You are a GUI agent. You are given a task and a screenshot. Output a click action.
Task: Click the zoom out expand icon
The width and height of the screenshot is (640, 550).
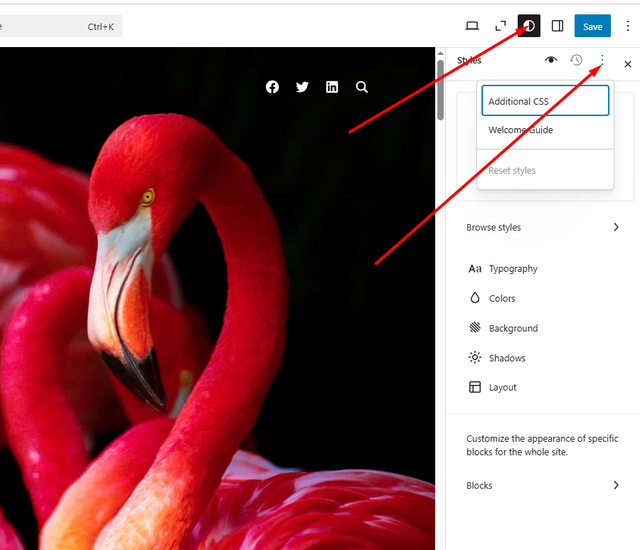click(x=500, y=26)
